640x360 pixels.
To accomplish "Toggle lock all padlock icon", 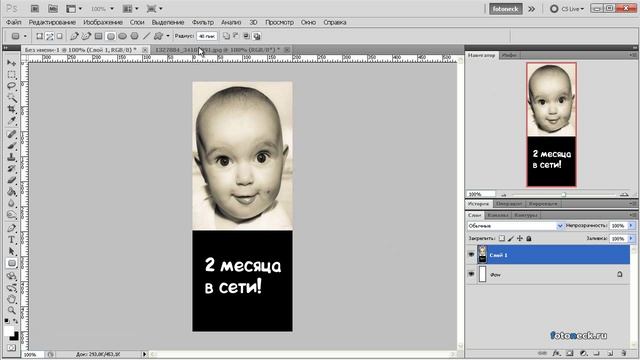I will [529, 238].
